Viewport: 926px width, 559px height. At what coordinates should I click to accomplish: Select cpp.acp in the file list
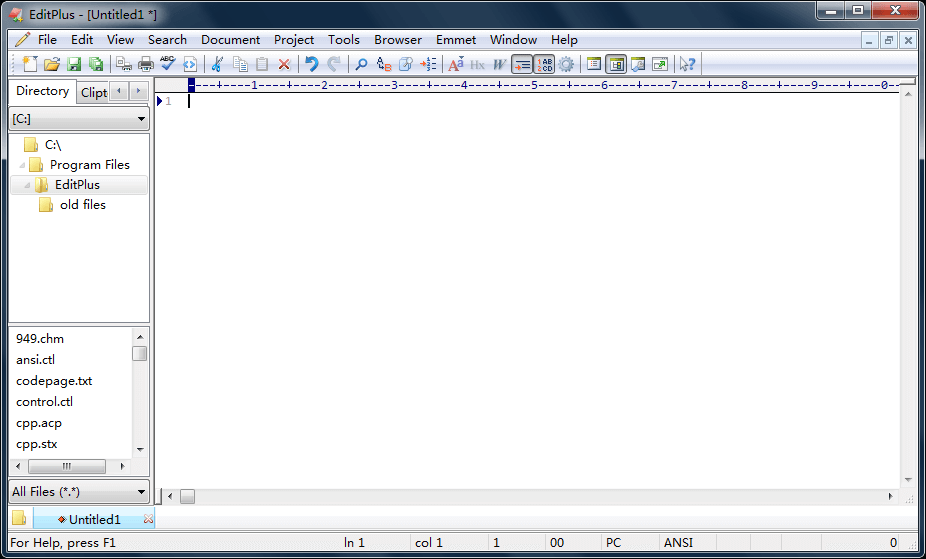[x=39, y=423]
